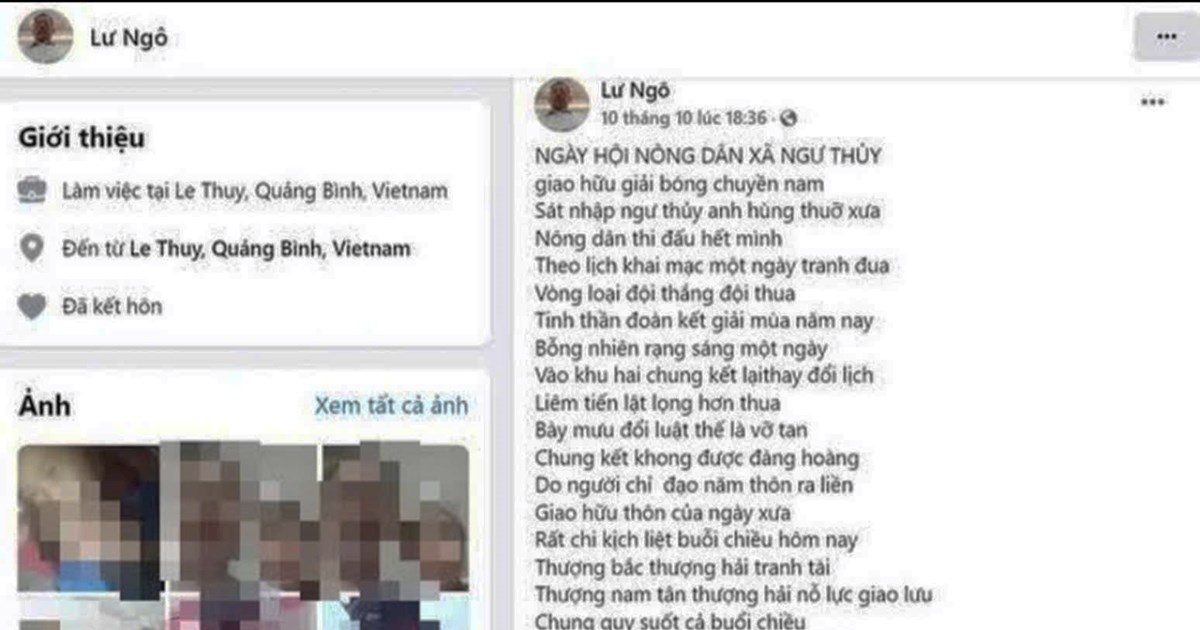The image size is (1200, 630).
Task: Click the profile avatar in the top header
Action: pos(45,36)
